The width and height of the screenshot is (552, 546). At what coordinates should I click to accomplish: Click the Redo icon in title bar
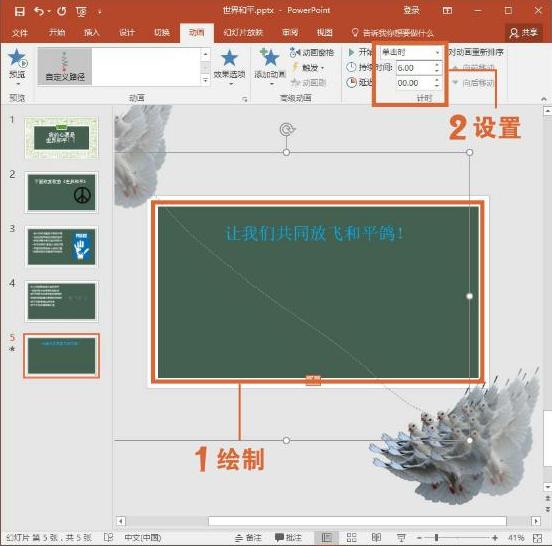point(62,11)
